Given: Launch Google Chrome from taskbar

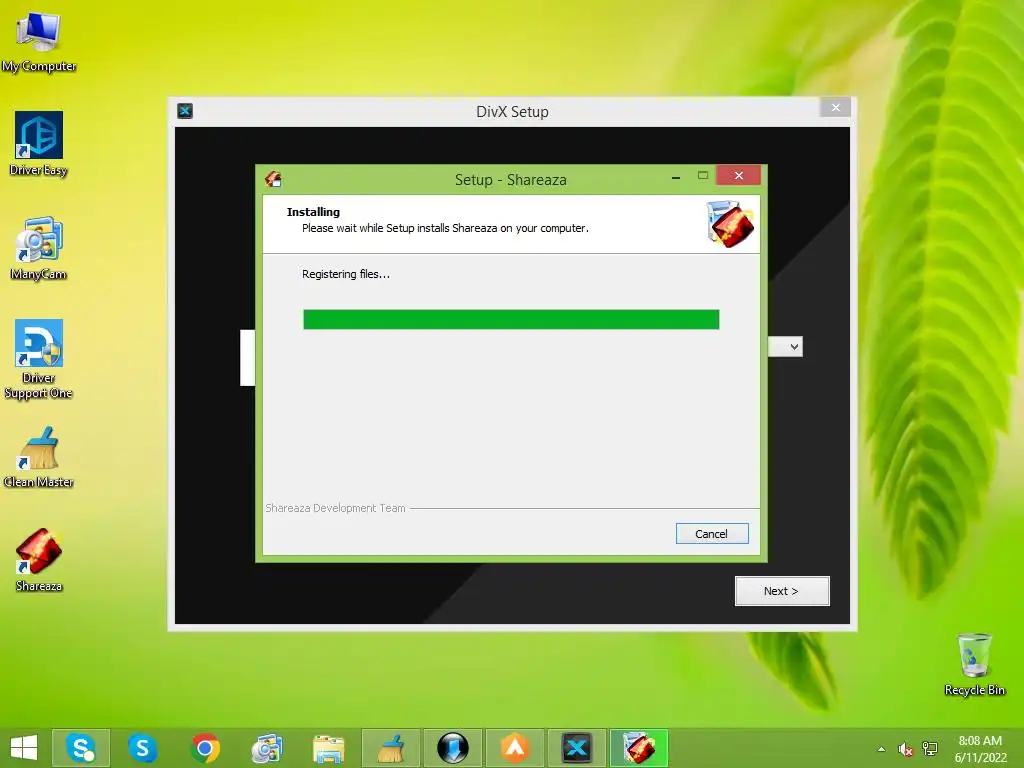Looking at the screenshot, I should 204,748.
